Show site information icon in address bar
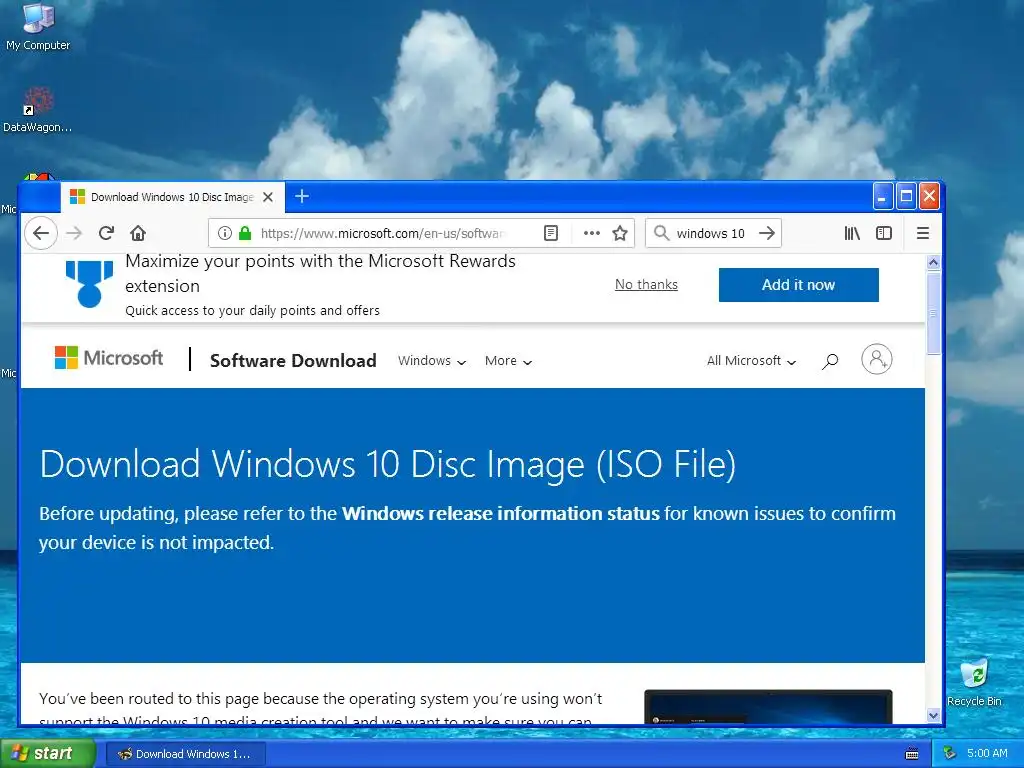Viewport: 1024px width, 768px height. [225, 233]
